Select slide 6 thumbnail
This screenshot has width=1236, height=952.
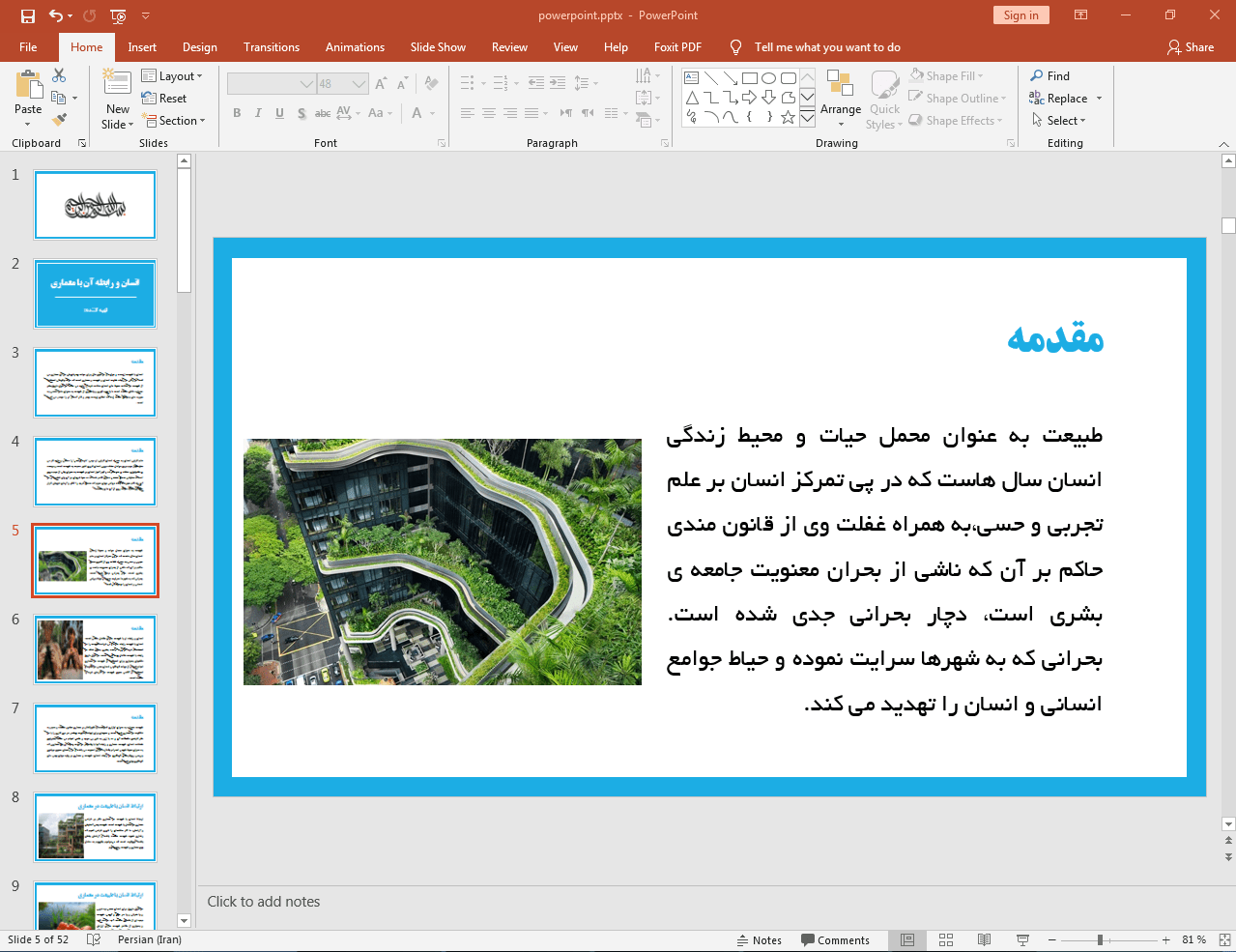[x=96, y=649]
